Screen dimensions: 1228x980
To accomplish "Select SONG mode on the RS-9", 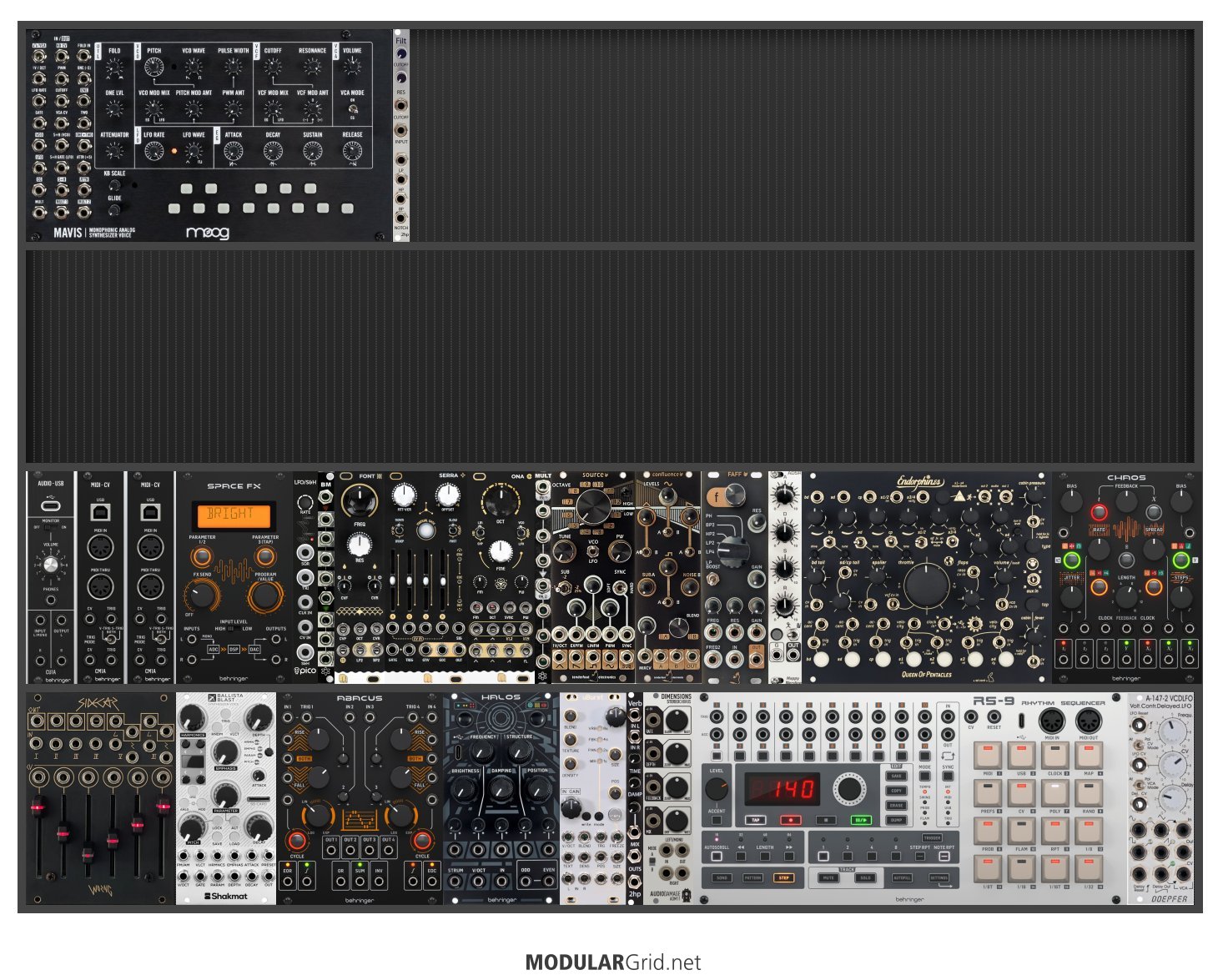I will pyautogui.click(x=722, y=877).
